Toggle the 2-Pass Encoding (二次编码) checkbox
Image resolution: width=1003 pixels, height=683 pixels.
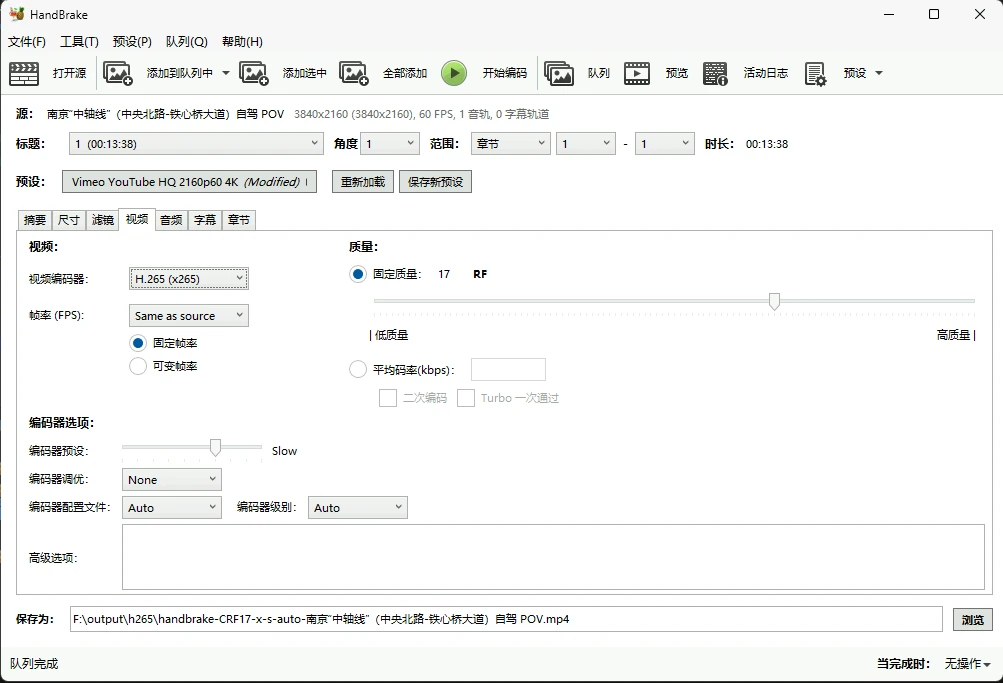point(388,398)
